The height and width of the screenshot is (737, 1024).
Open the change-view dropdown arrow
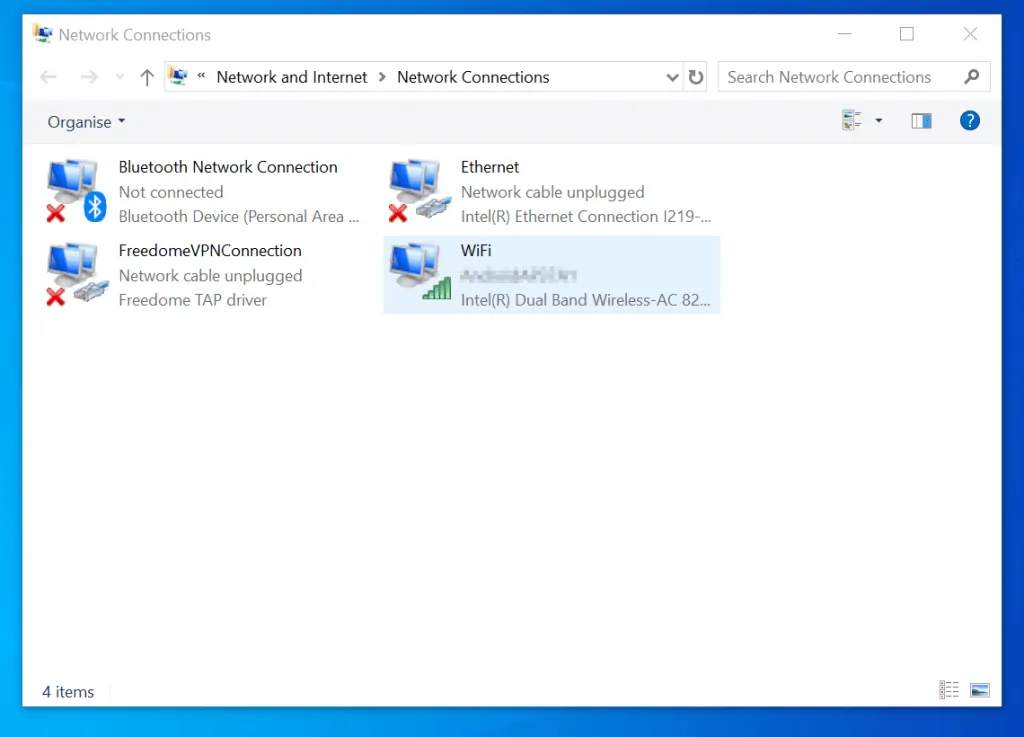(878, 120)
